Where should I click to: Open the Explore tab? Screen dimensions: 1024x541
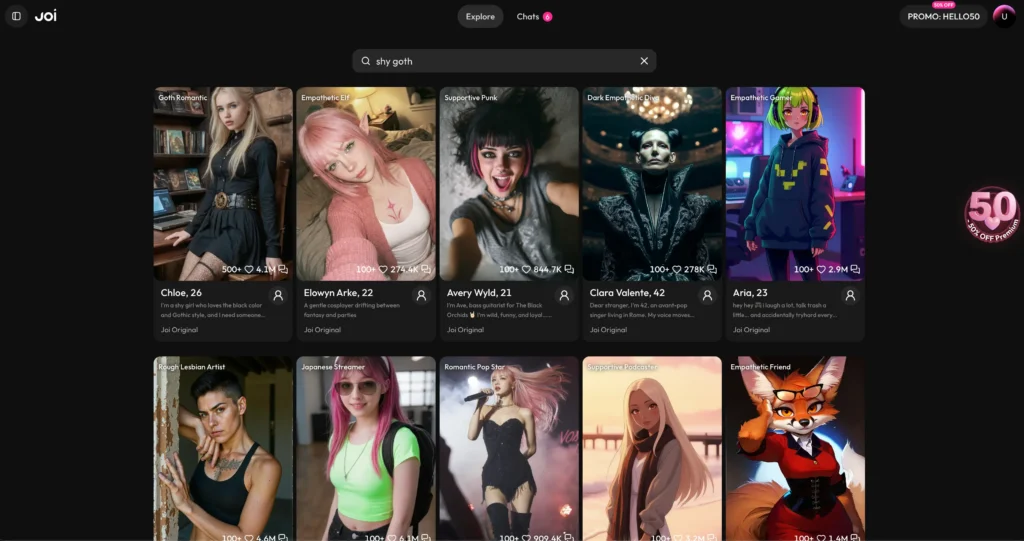point(480,16)
